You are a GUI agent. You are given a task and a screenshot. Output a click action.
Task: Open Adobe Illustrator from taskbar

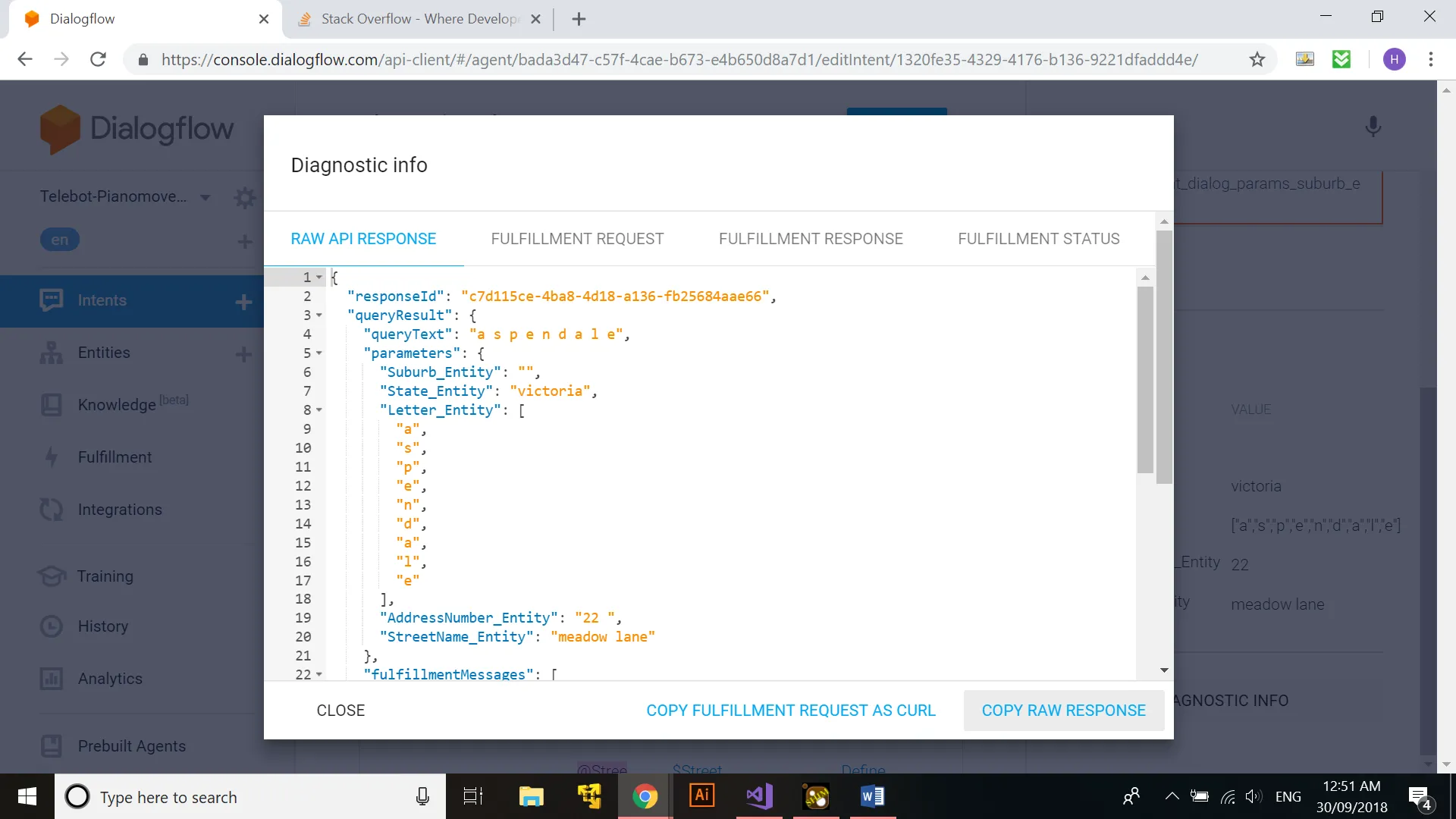coord(701,796)
